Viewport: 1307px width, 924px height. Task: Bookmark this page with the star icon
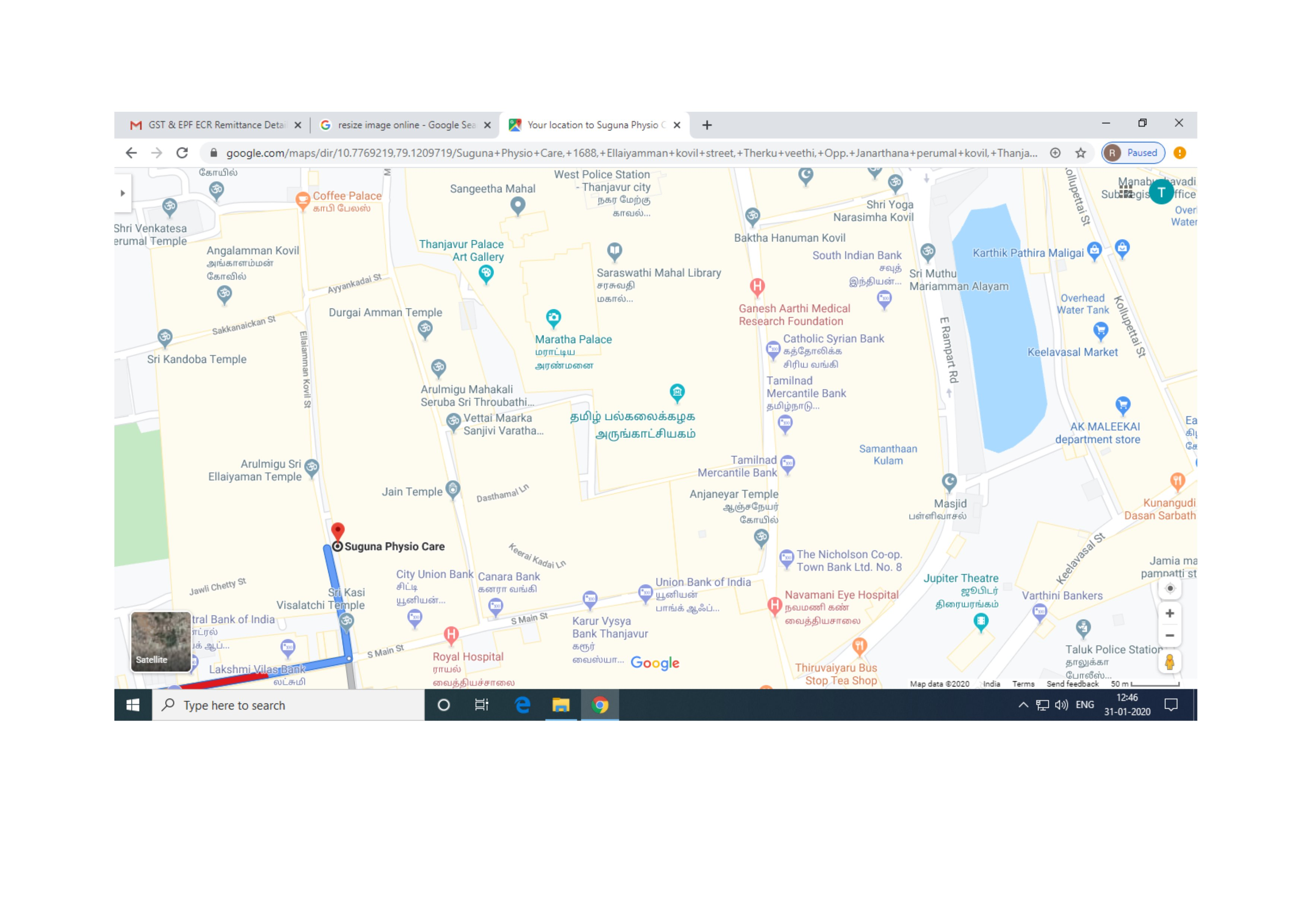pos(1080,153)
